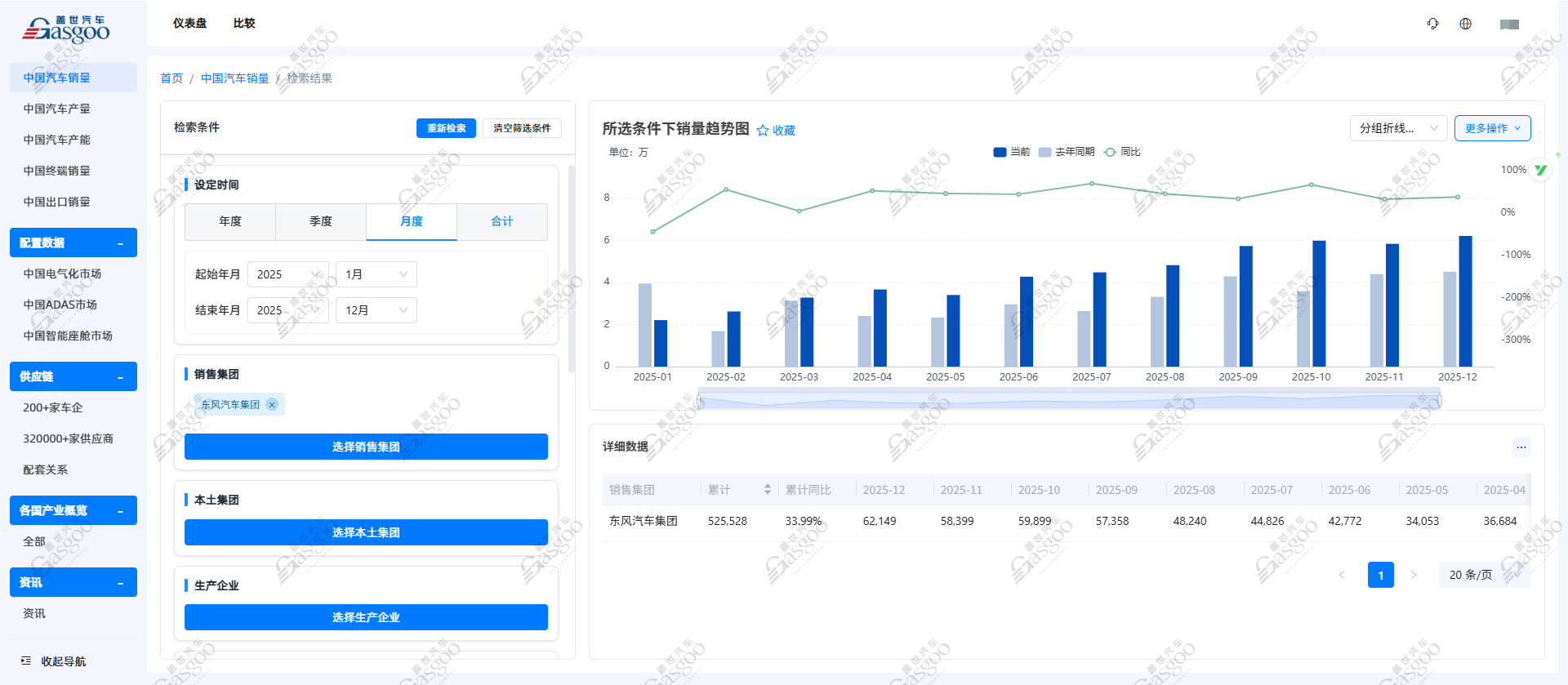Click the sort arrows on the 累计 column

pyautogui.click(x=767, y=490)
